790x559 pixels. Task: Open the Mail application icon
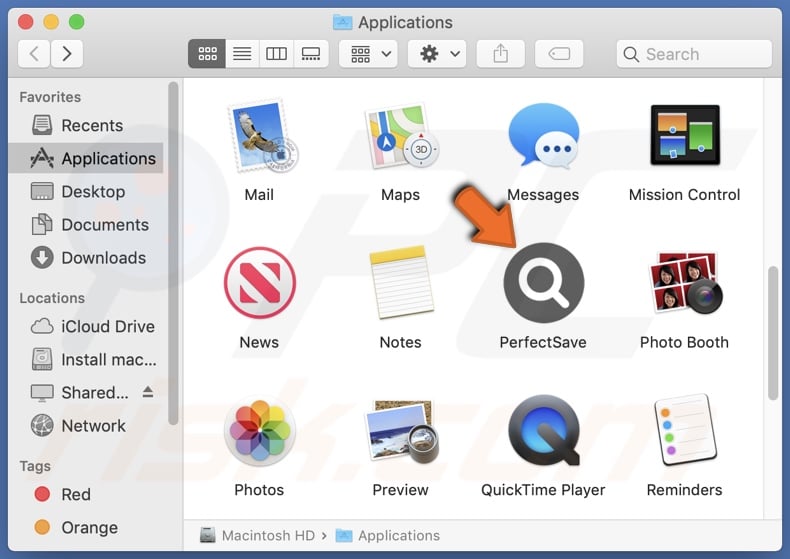coord(261,136)
